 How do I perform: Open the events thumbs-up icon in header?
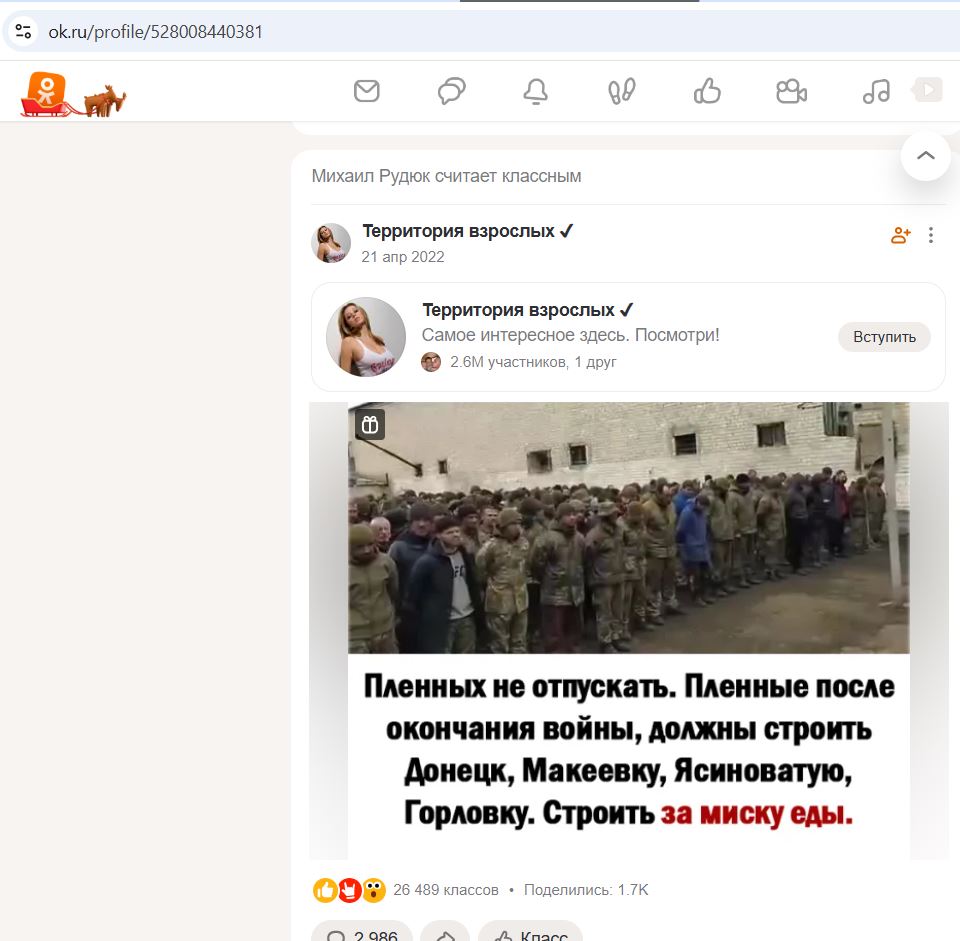click(707, 91)
